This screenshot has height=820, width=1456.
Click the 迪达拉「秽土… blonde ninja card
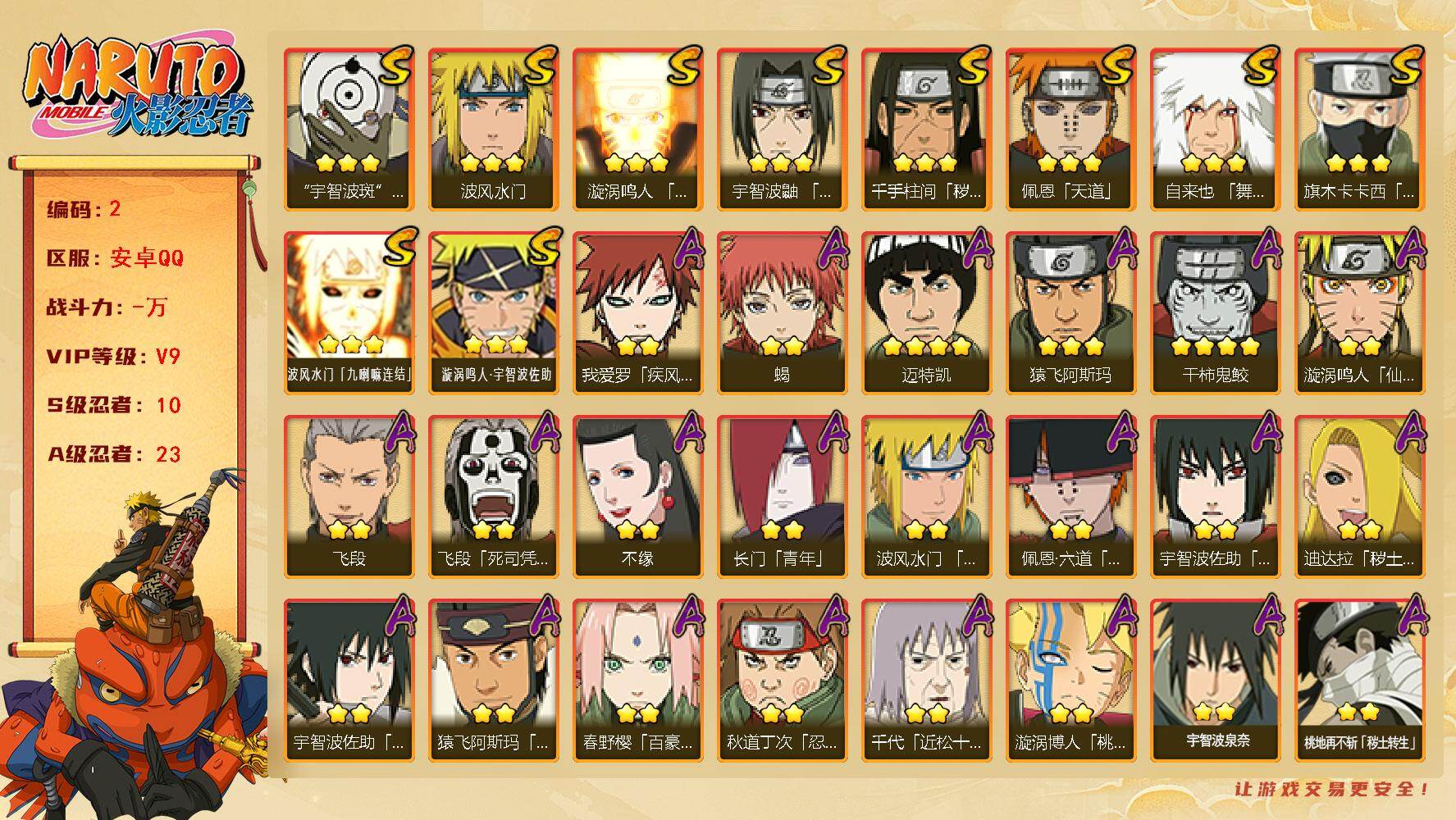click(x=1359, y=496)
